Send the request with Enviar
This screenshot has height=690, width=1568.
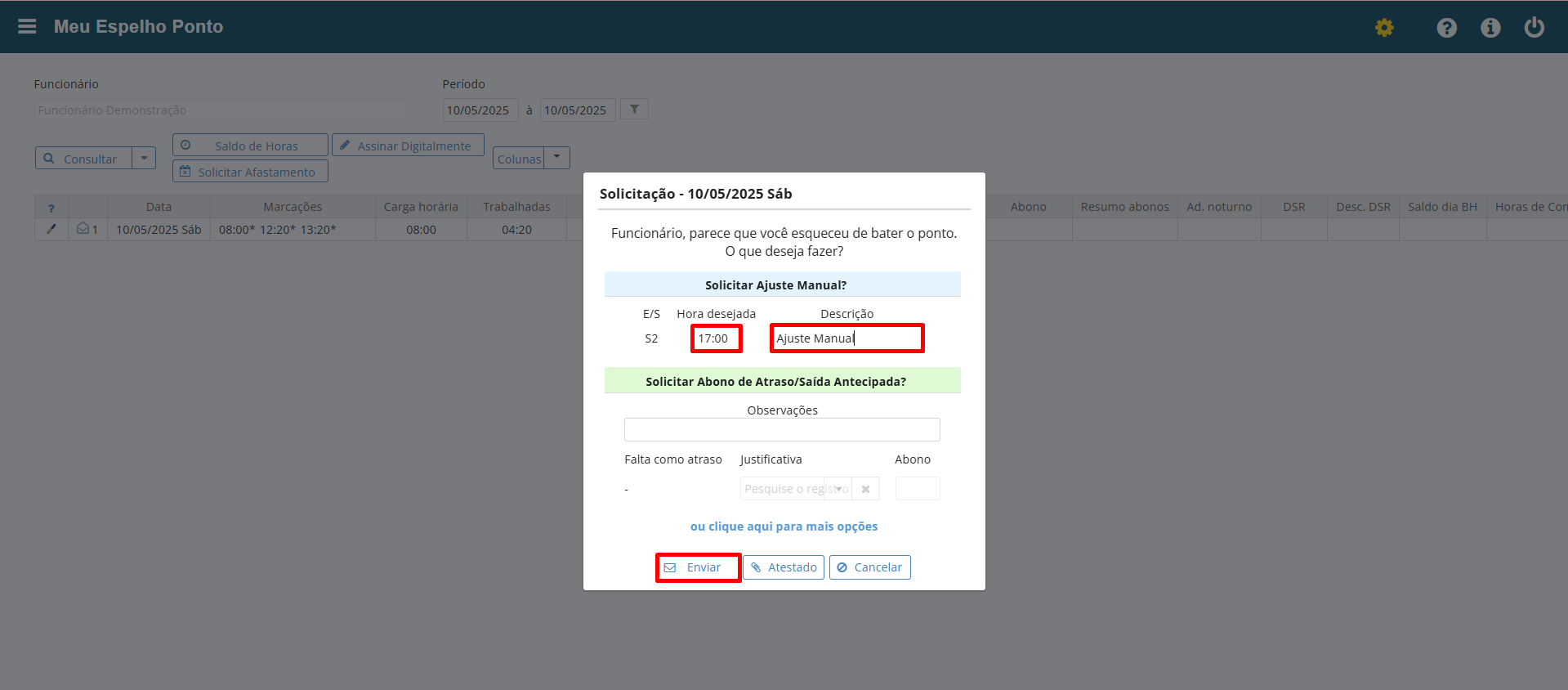click(699, 567)
